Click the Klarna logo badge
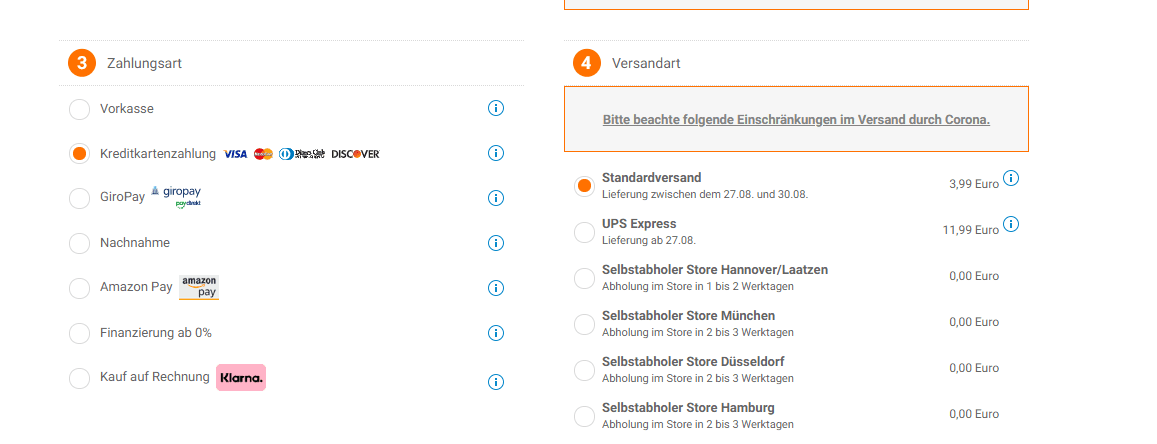Image resolution: width=1157 pixels, height=444 pixels. click(x=241, y=377)
